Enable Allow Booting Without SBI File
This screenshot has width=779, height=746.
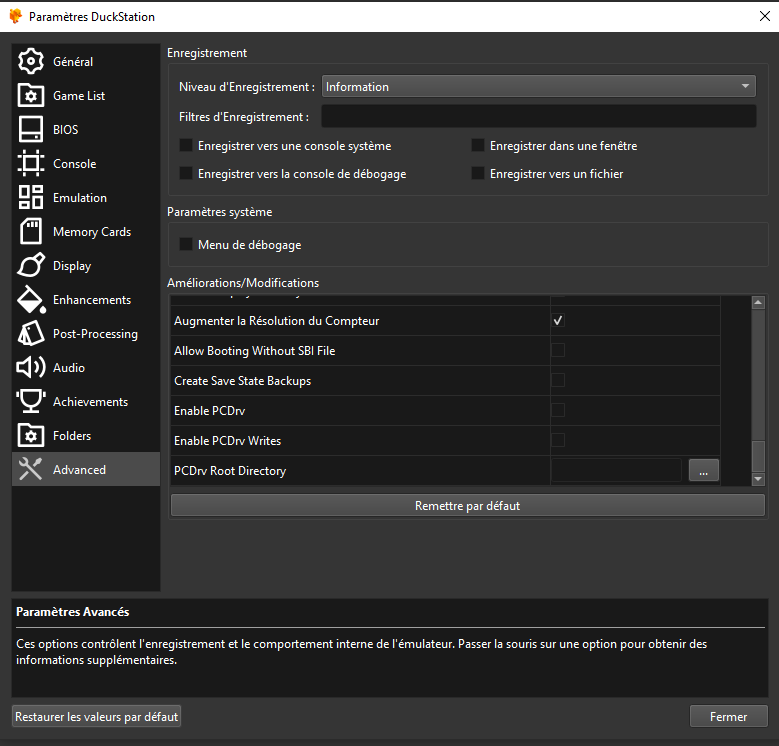coord(558,350)
